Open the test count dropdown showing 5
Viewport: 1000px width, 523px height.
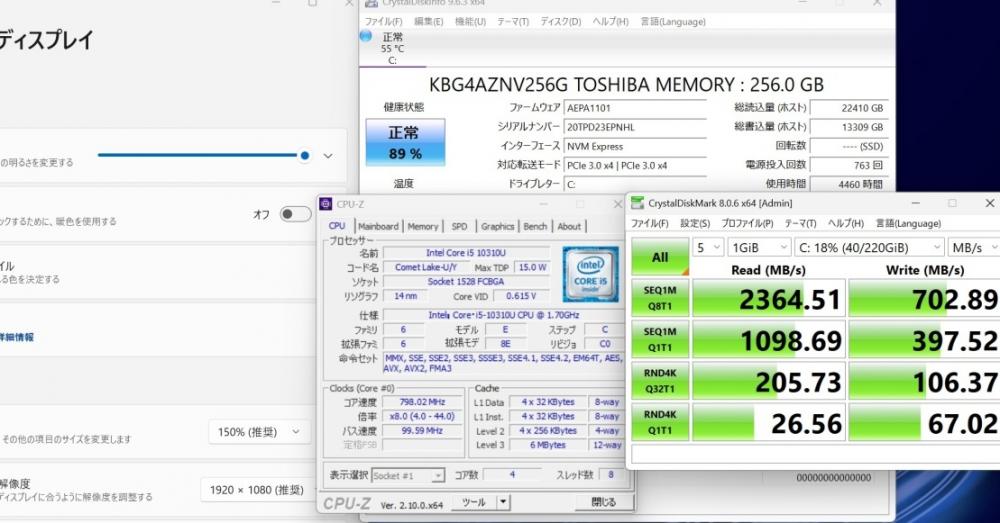pos(708,247)
